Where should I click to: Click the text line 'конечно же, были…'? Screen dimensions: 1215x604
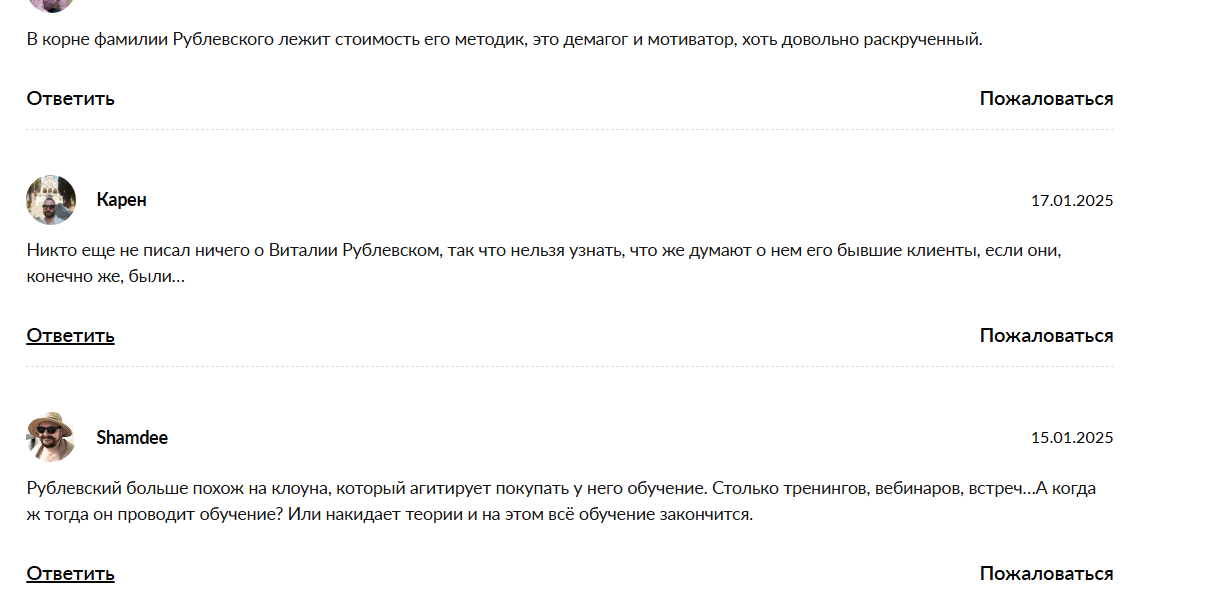(x=105, y=276)
